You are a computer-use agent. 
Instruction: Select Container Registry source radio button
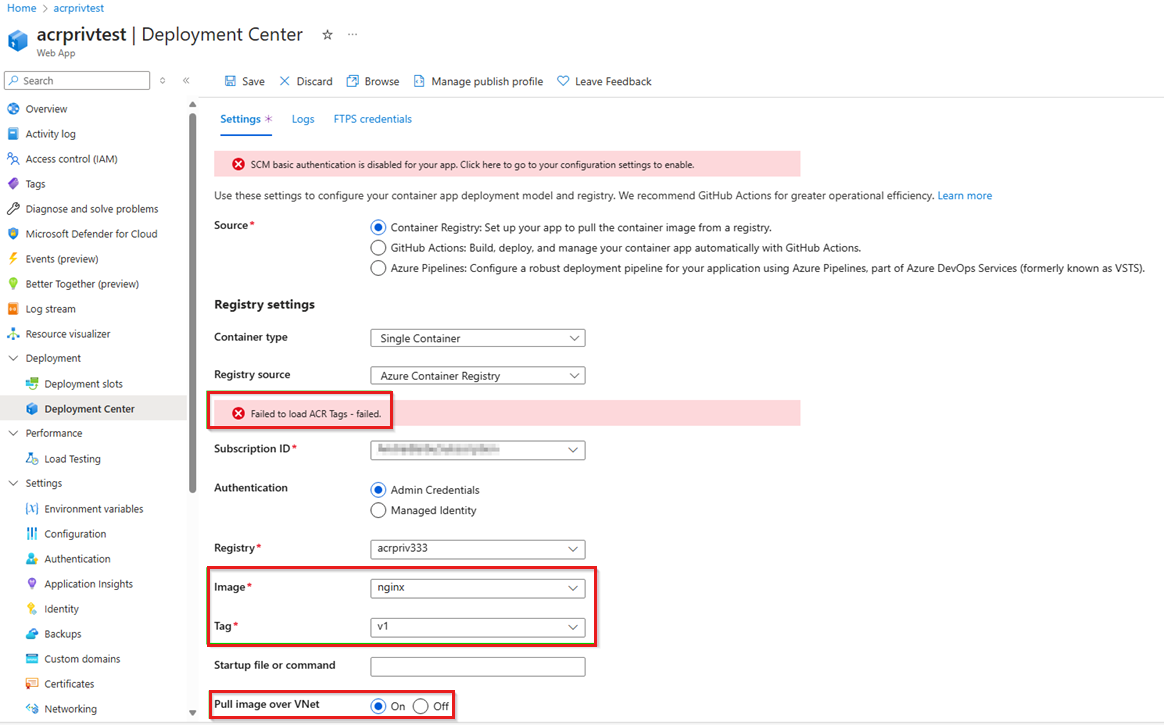point(379,227)
